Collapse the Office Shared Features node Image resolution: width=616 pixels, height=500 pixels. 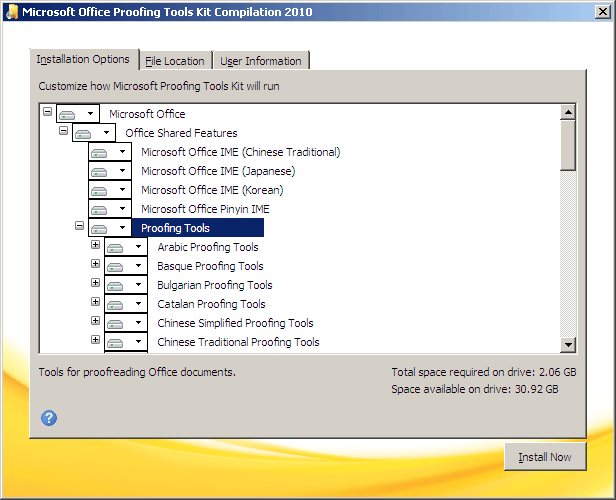[x=63, y=130]
